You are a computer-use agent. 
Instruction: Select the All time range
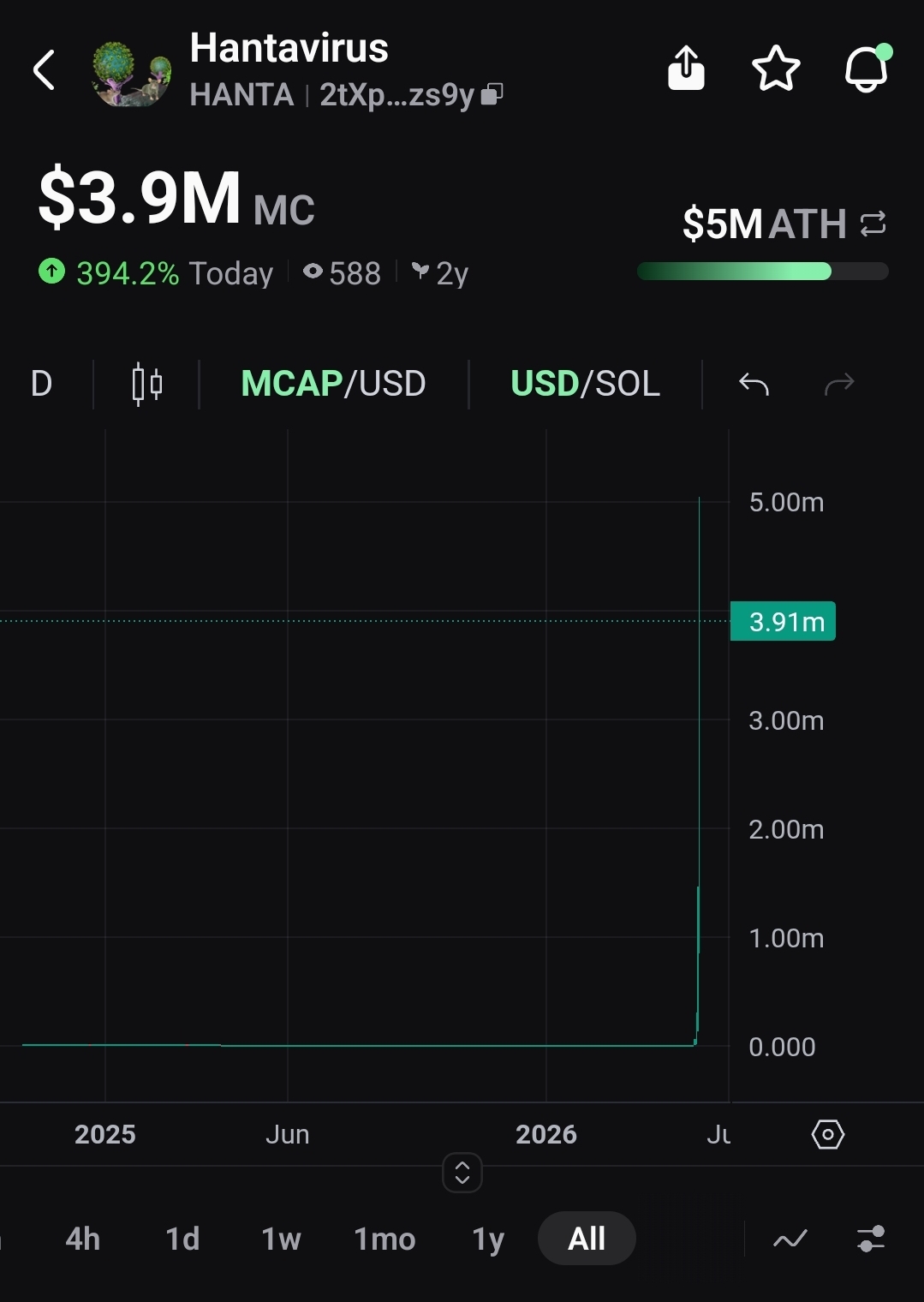tap(587, 1239)
